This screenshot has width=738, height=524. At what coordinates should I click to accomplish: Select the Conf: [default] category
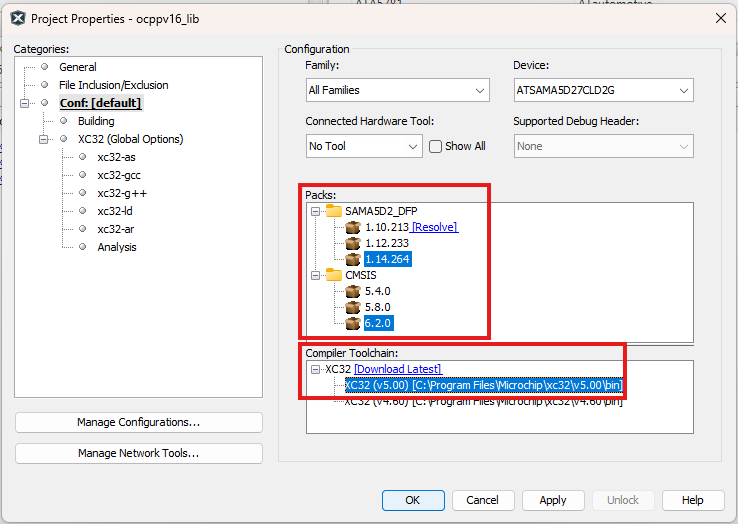101,103
